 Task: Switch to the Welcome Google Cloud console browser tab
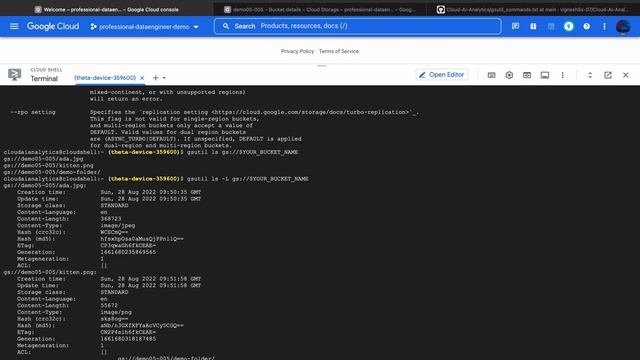(x=107, y=9)
